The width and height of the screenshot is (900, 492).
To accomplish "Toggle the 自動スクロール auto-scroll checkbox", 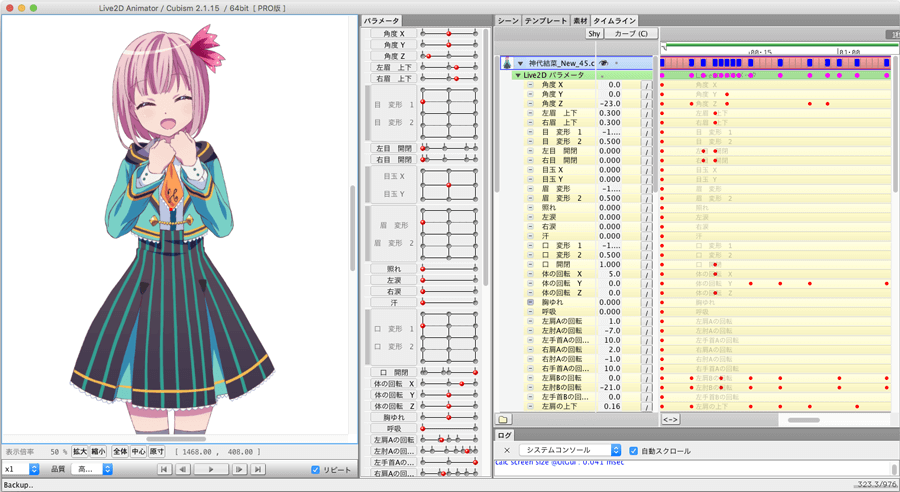I will pos(633,451).
